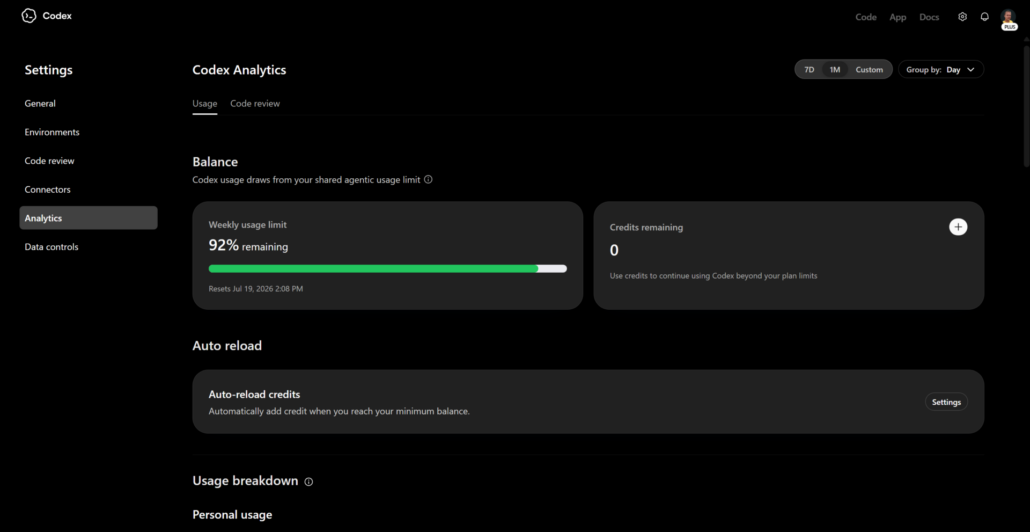Screen dimensions: 1030x532
Task: Open settings via the gear icon
Action: point(962,17)
